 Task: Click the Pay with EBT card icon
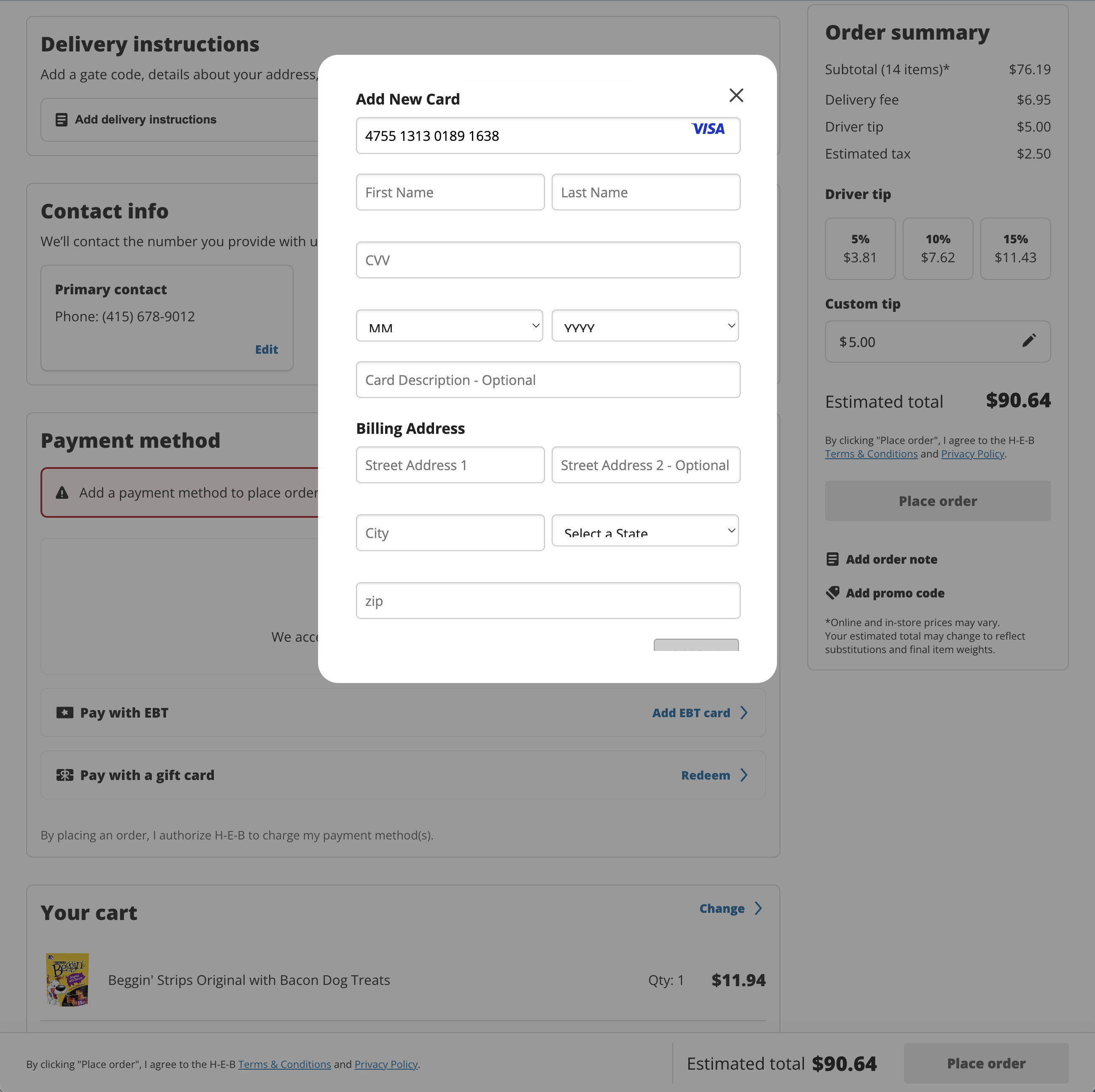pyautogui.click(x=65, y=713)
